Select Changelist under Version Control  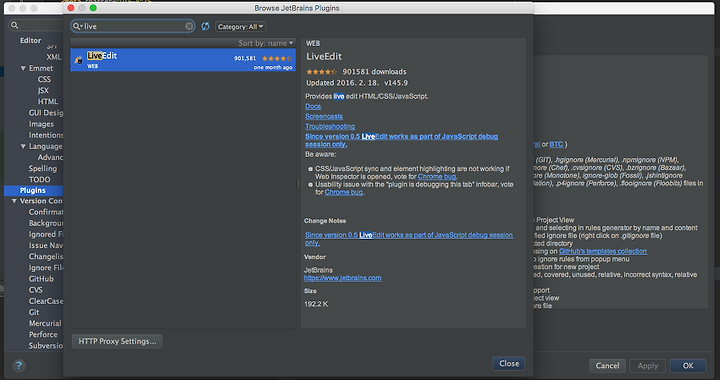(x=45, y=257)
